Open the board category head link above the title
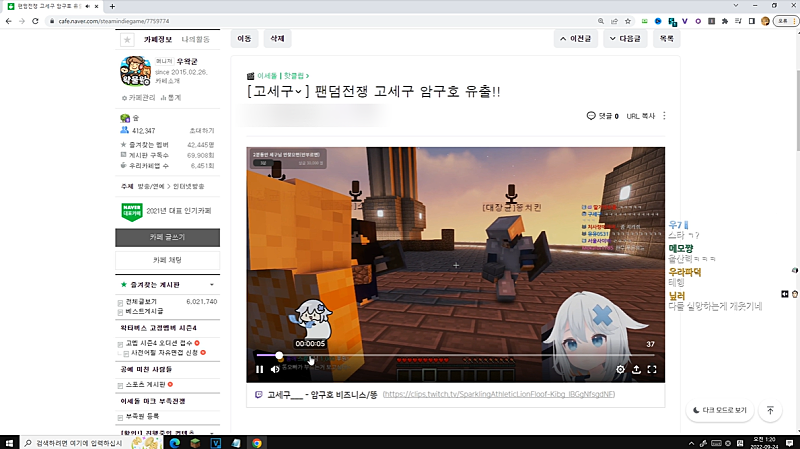Screen dimensions: 800x449 pos(283,76)
